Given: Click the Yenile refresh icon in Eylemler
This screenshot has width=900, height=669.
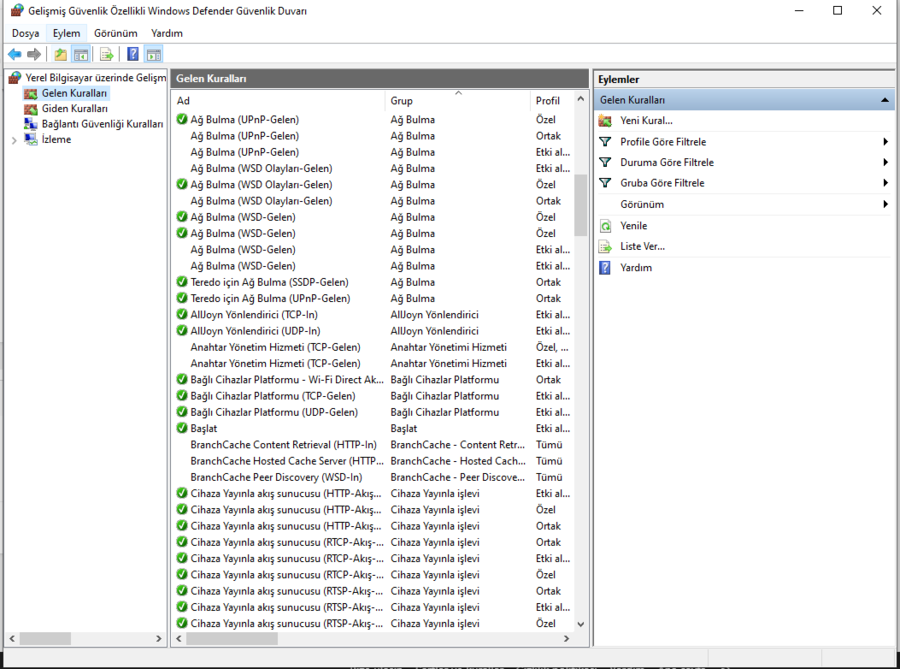Looking at the screenshot, I should (605, 226).
